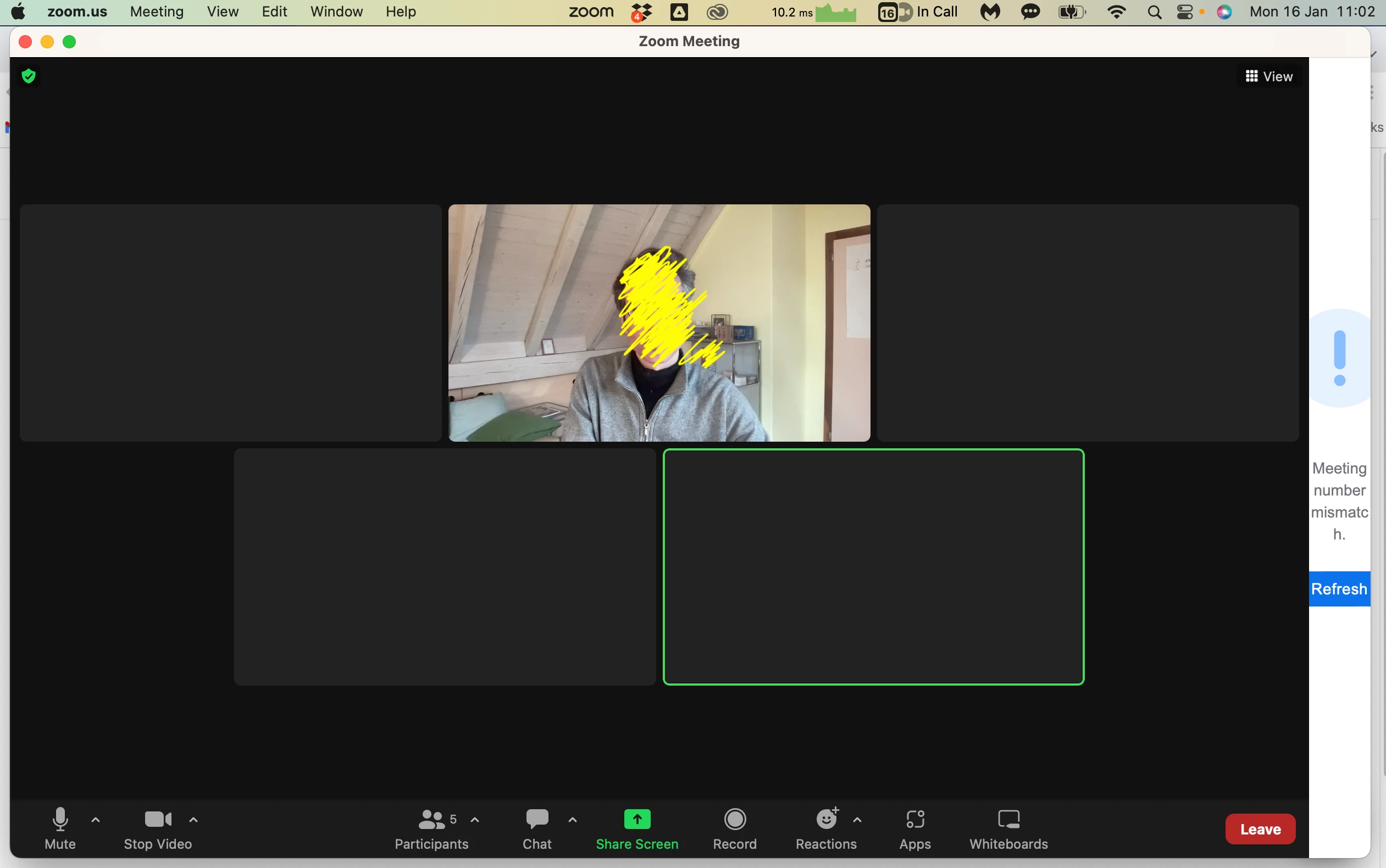The image size is (1386, 868).
Task: Click the blue Refresh button
Action: pos(1339,589)
